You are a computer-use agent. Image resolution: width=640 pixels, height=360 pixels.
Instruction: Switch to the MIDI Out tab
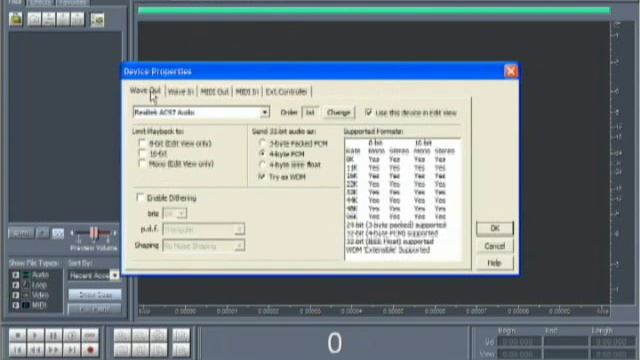pos(215,91)
